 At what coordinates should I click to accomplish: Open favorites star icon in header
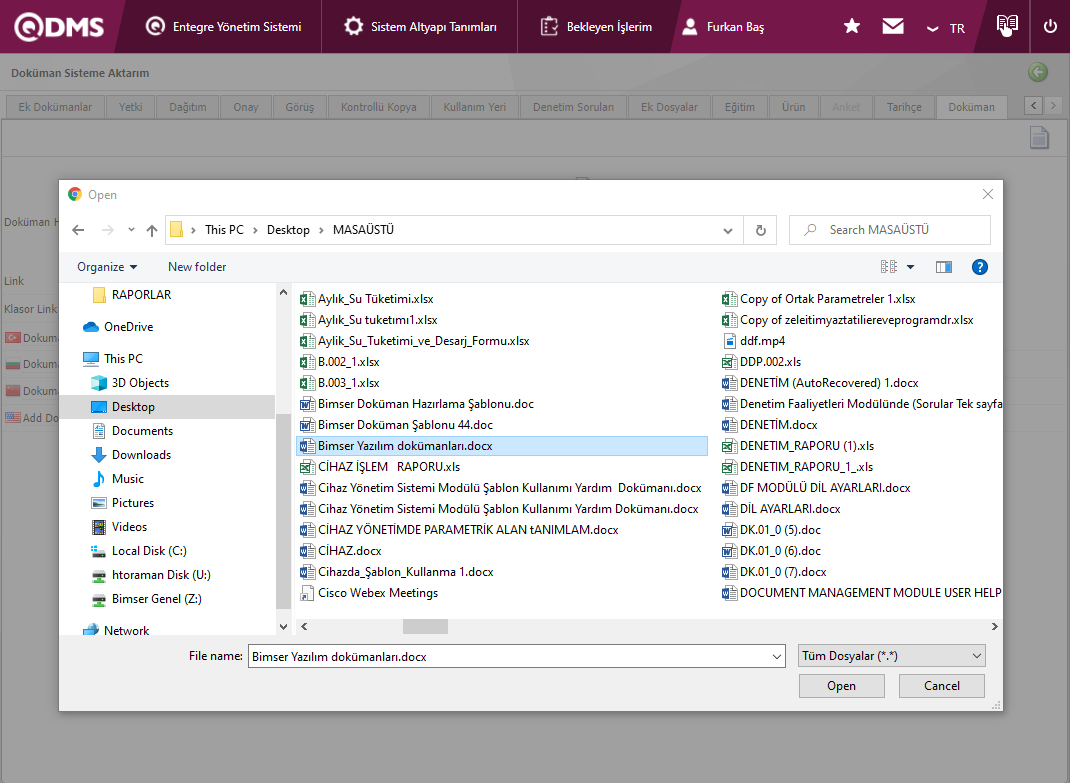[x=852, y=26]
